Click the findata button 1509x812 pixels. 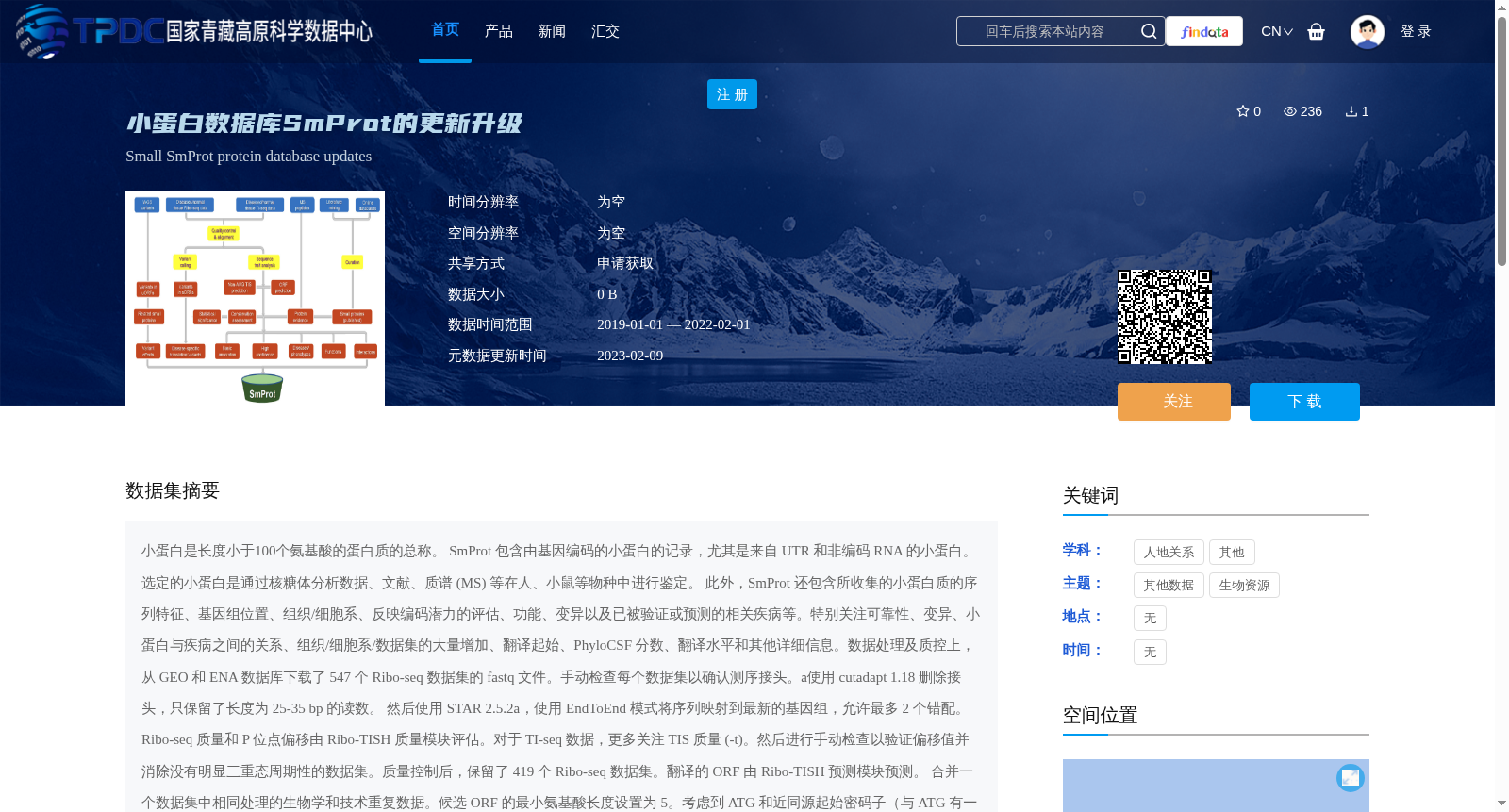click(x=1204, y=31)
